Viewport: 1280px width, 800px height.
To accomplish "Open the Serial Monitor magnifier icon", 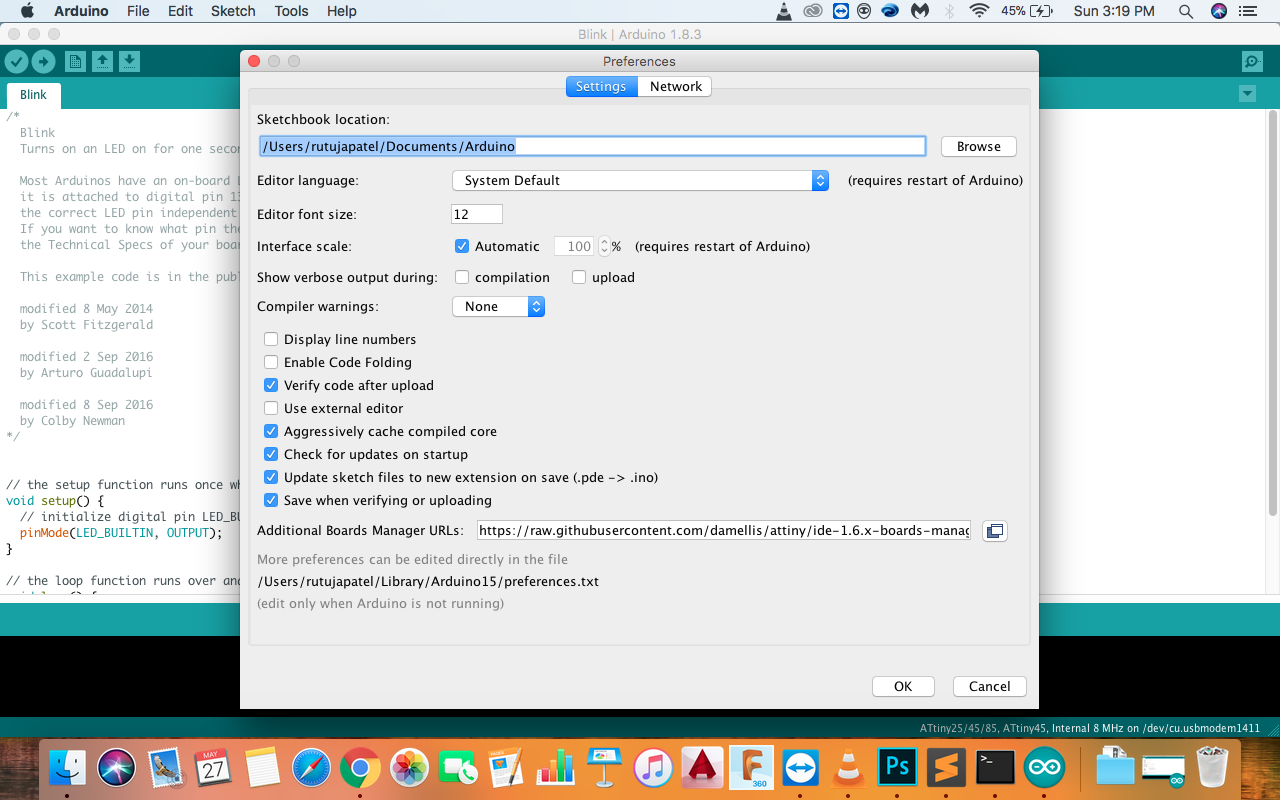I will [1252, 62].
